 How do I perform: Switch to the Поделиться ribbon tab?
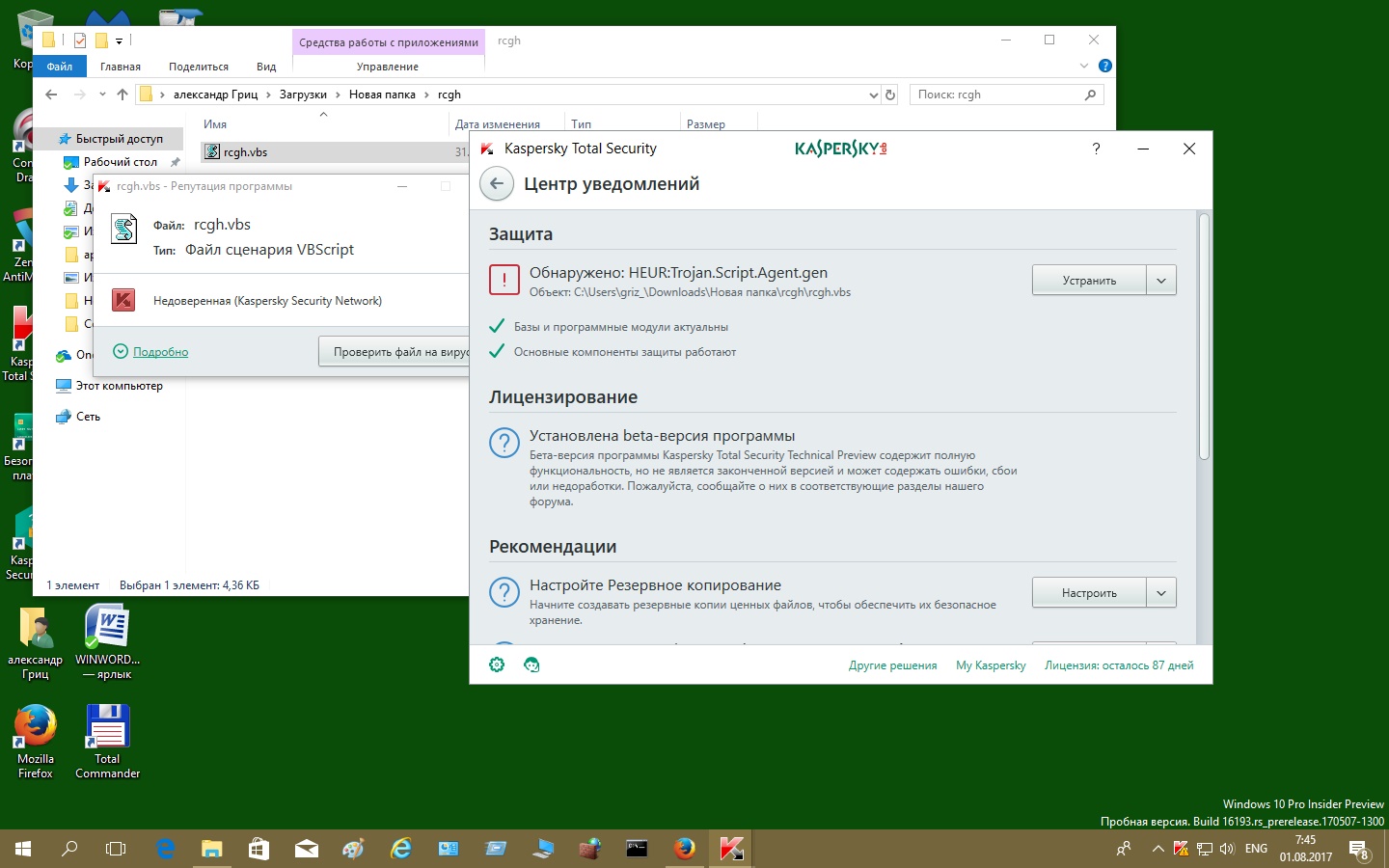click(199, 67)
